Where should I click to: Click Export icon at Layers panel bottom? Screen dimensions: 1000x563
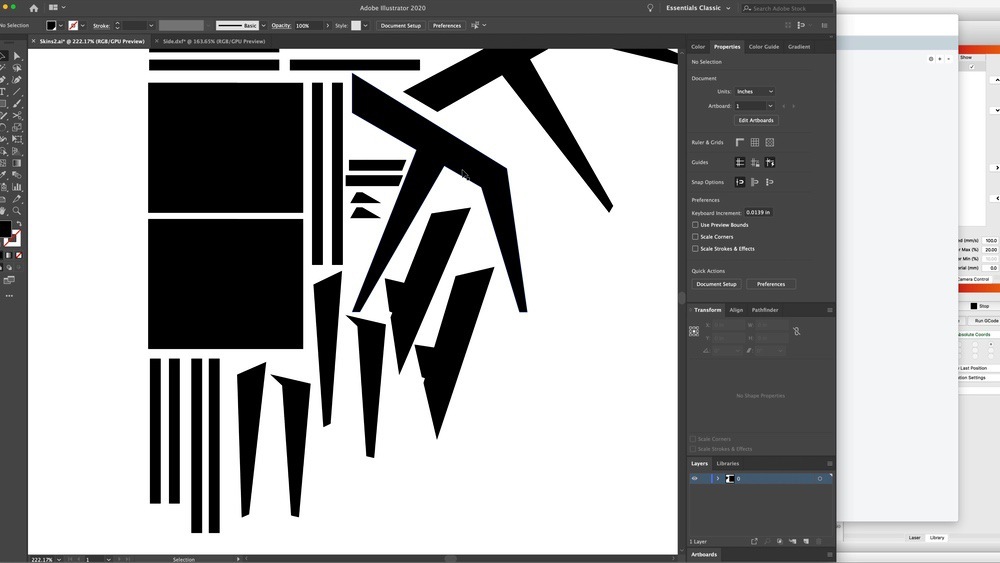pyautogui.click(x=754, y=541)
